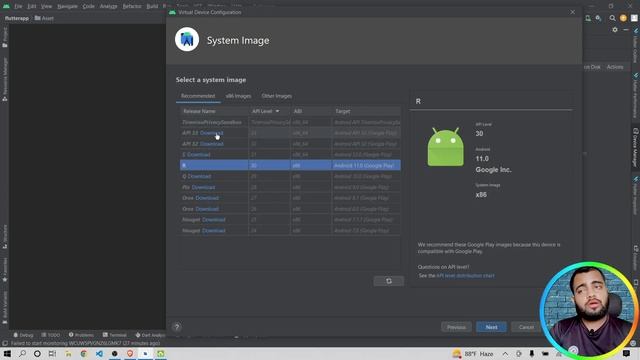Open the Build menu
The width and height of the screenshot is (640, 360).
pyautogui.click(x=152, y=6)
